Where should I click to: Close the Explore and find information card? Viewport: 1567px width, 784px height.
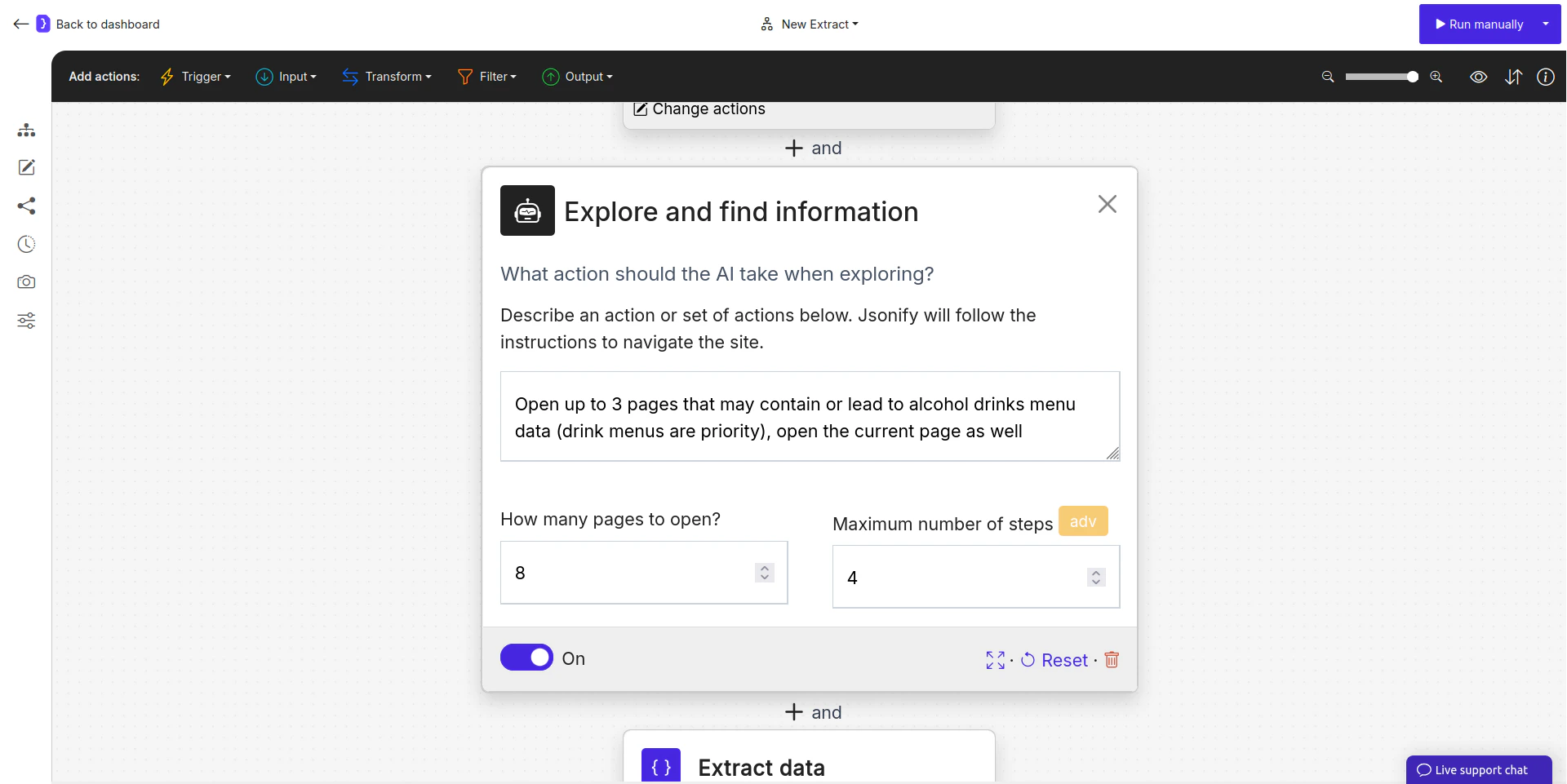click(1108, 204)
